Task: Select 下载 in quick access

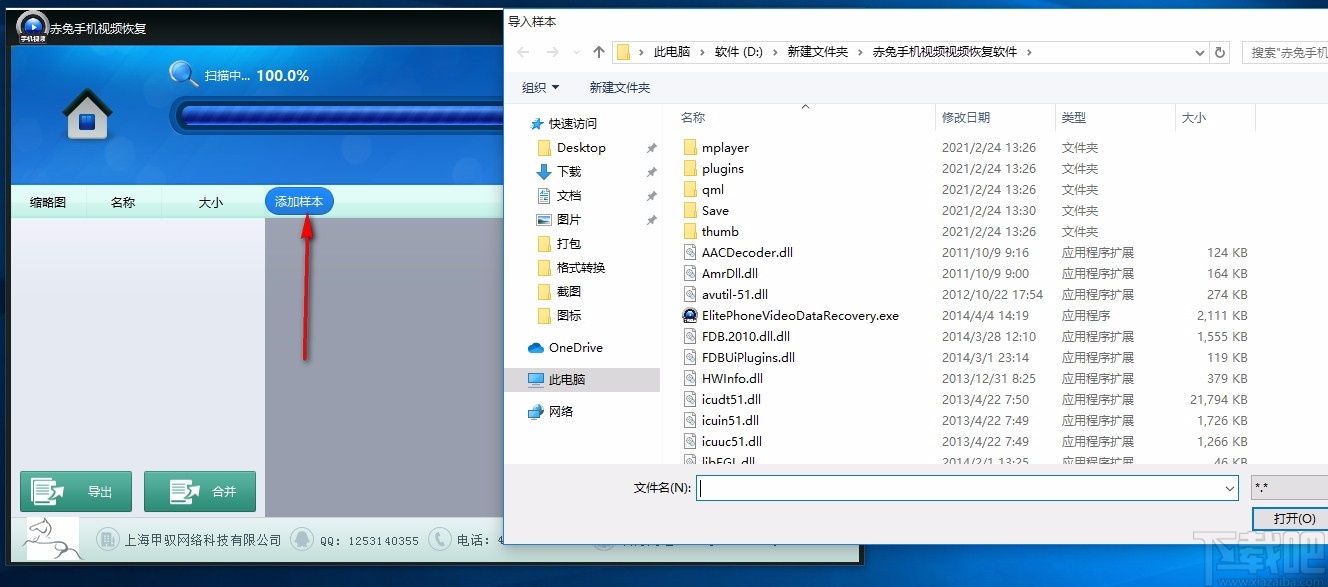Action: 569,171
